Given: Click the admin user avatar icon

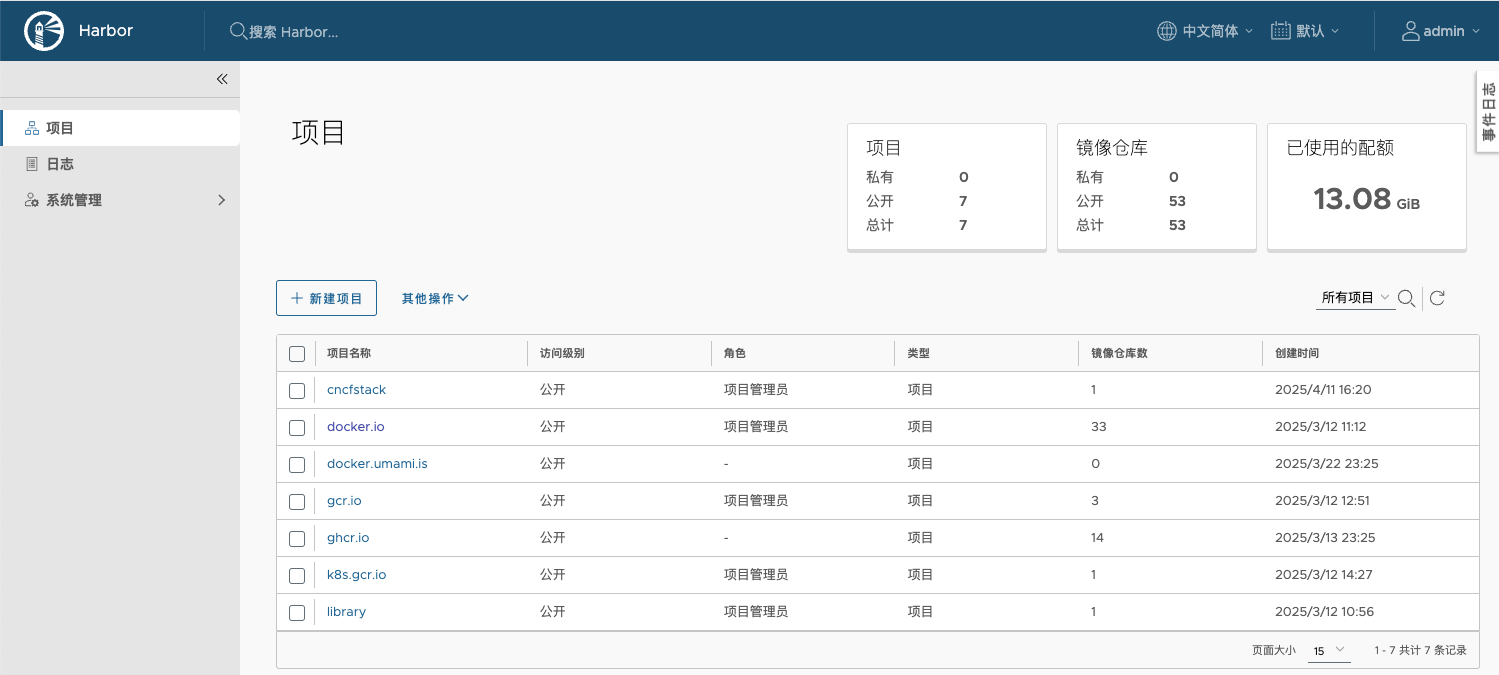Looking at the screenshot, I should [x=1411, y=31].
